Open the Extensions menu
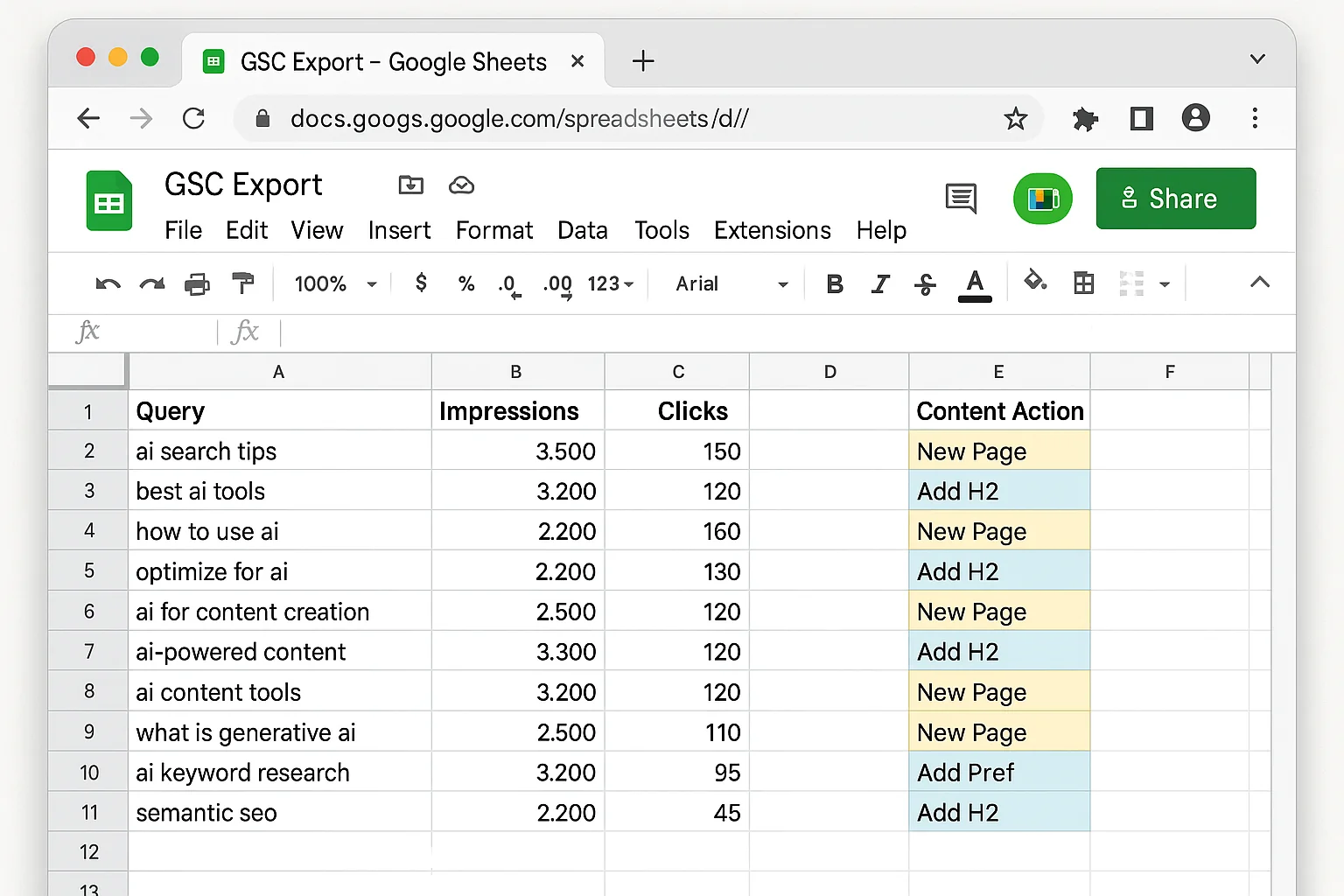The height and width of the screenshot is (896, 1344). point(772,230)
